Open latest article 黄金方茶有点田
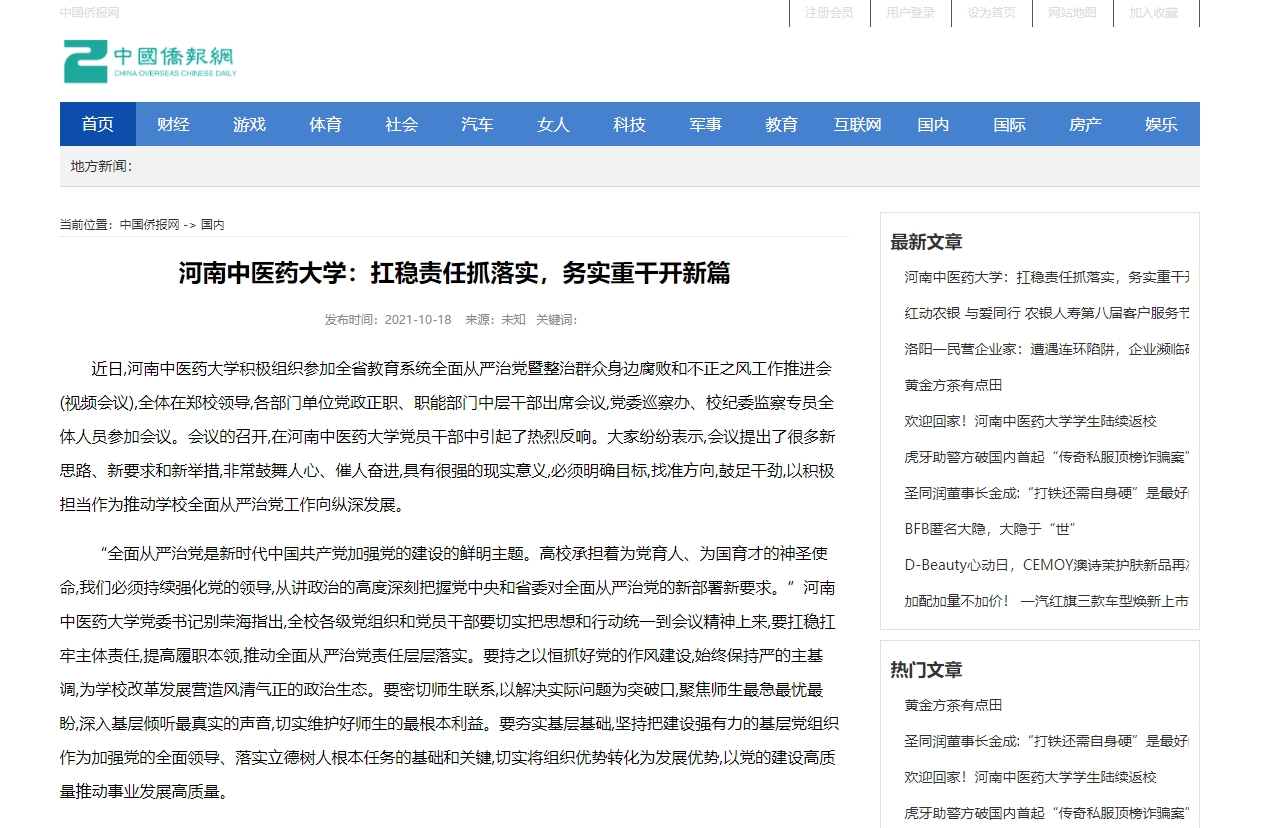 point(953,385)
